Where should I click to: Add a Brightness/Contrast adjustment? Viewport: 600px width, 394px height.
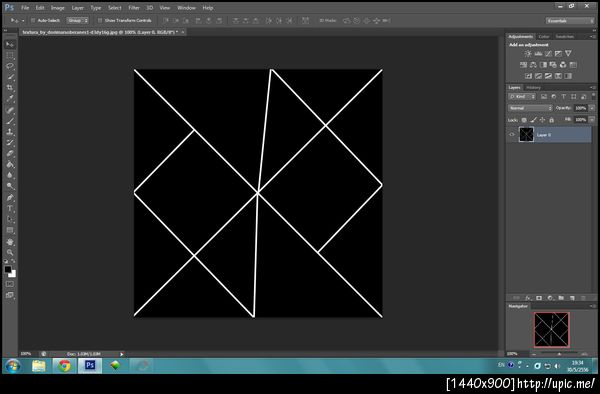click(x=528, y=54)
